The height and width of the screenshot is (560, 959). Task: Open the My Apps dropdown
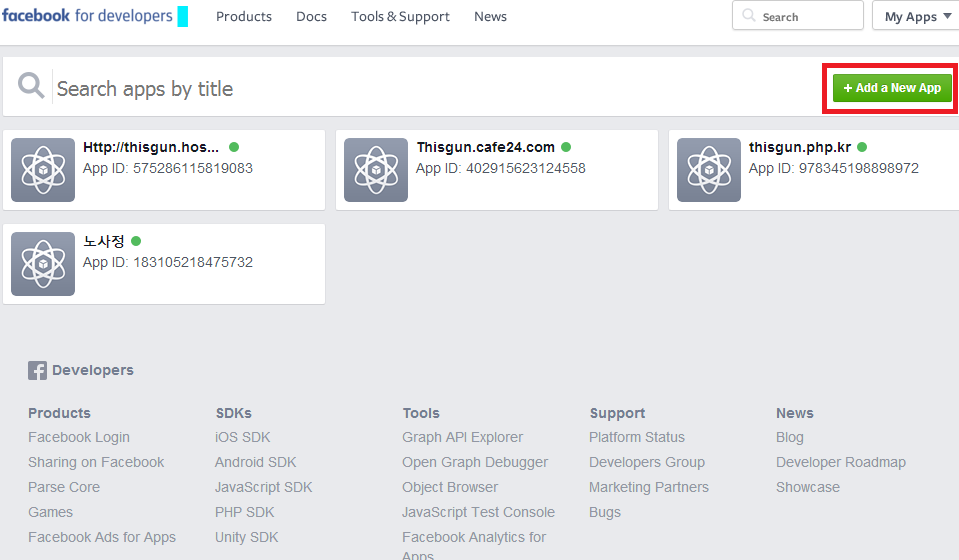coord(916,16)
